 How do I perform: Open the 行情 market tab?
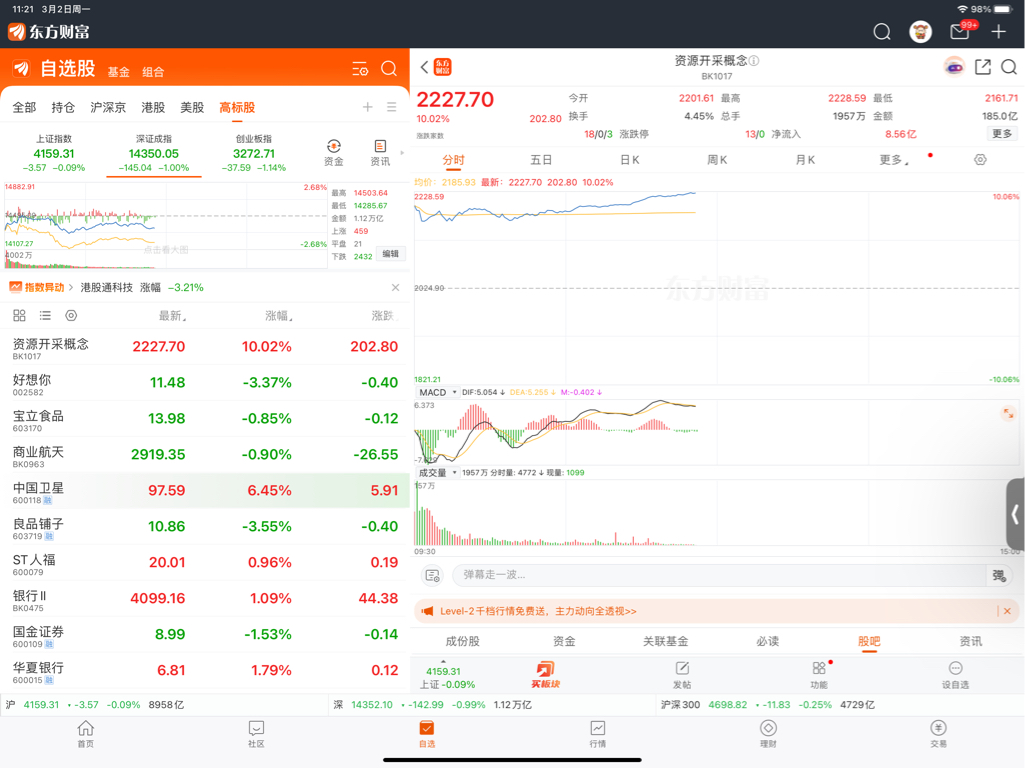click(x=597, y=734)
